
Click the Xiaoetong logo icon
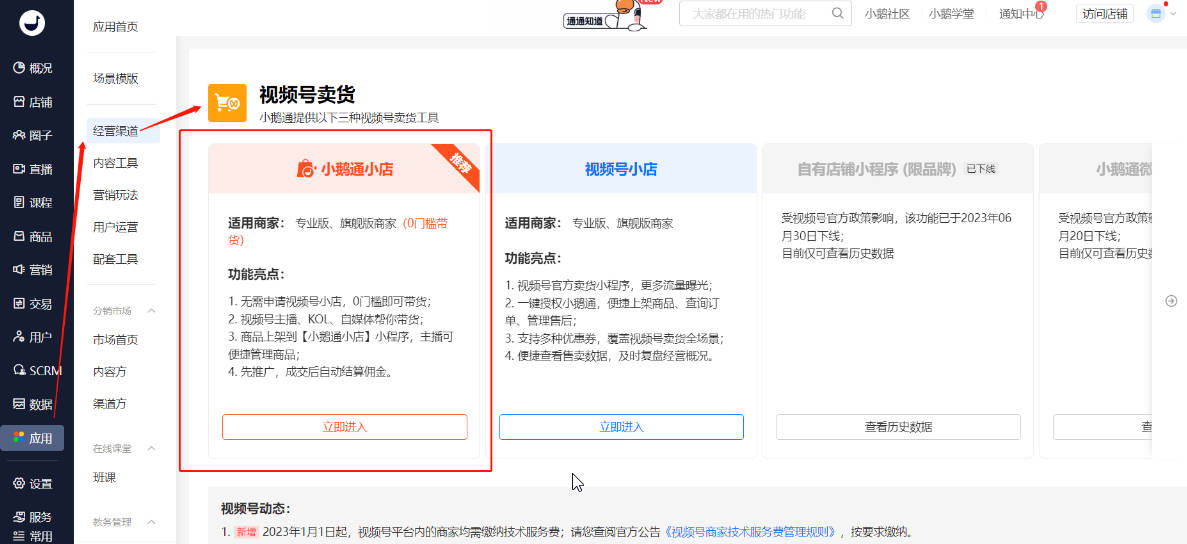click(x=32, y=22)
